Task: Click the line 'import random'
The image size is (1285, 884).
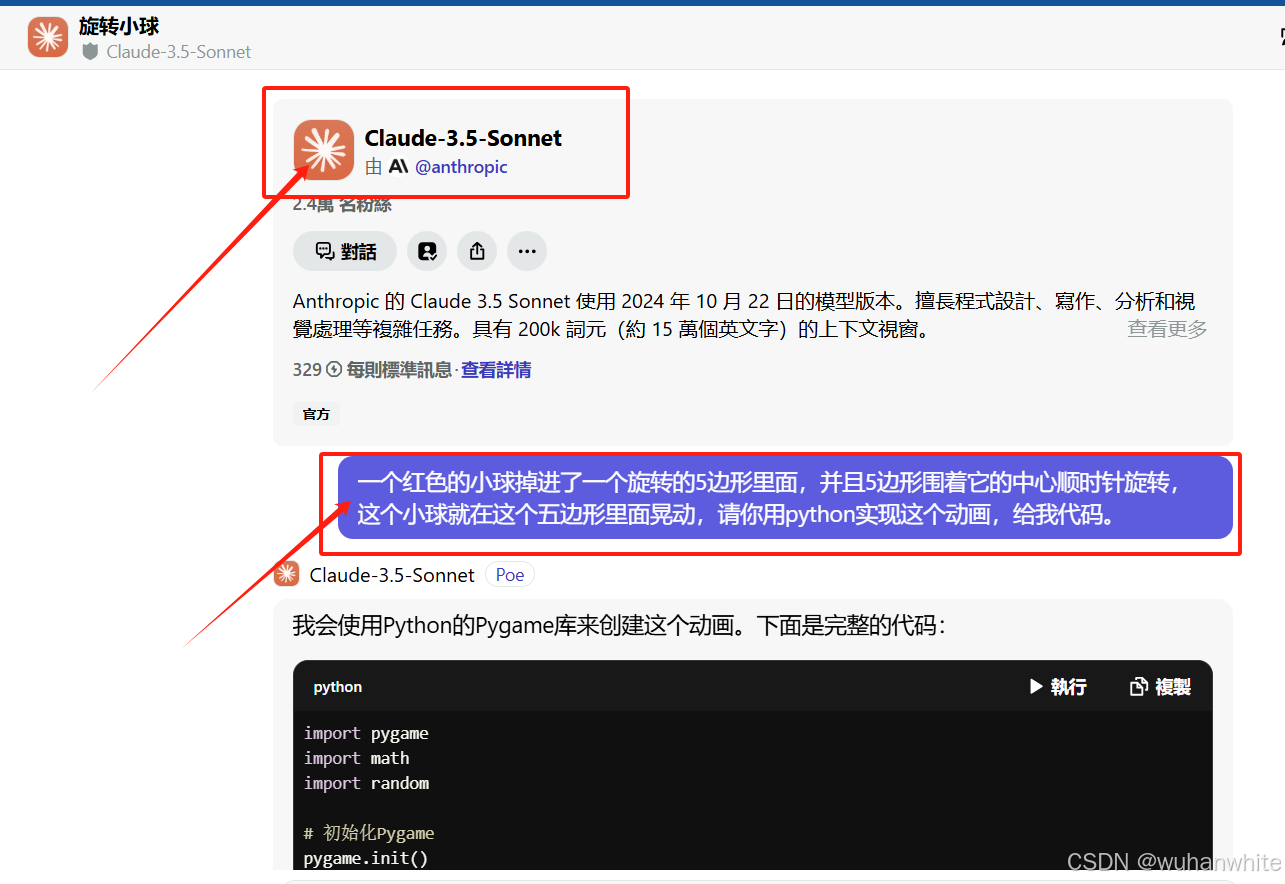Action: (366, 783)
